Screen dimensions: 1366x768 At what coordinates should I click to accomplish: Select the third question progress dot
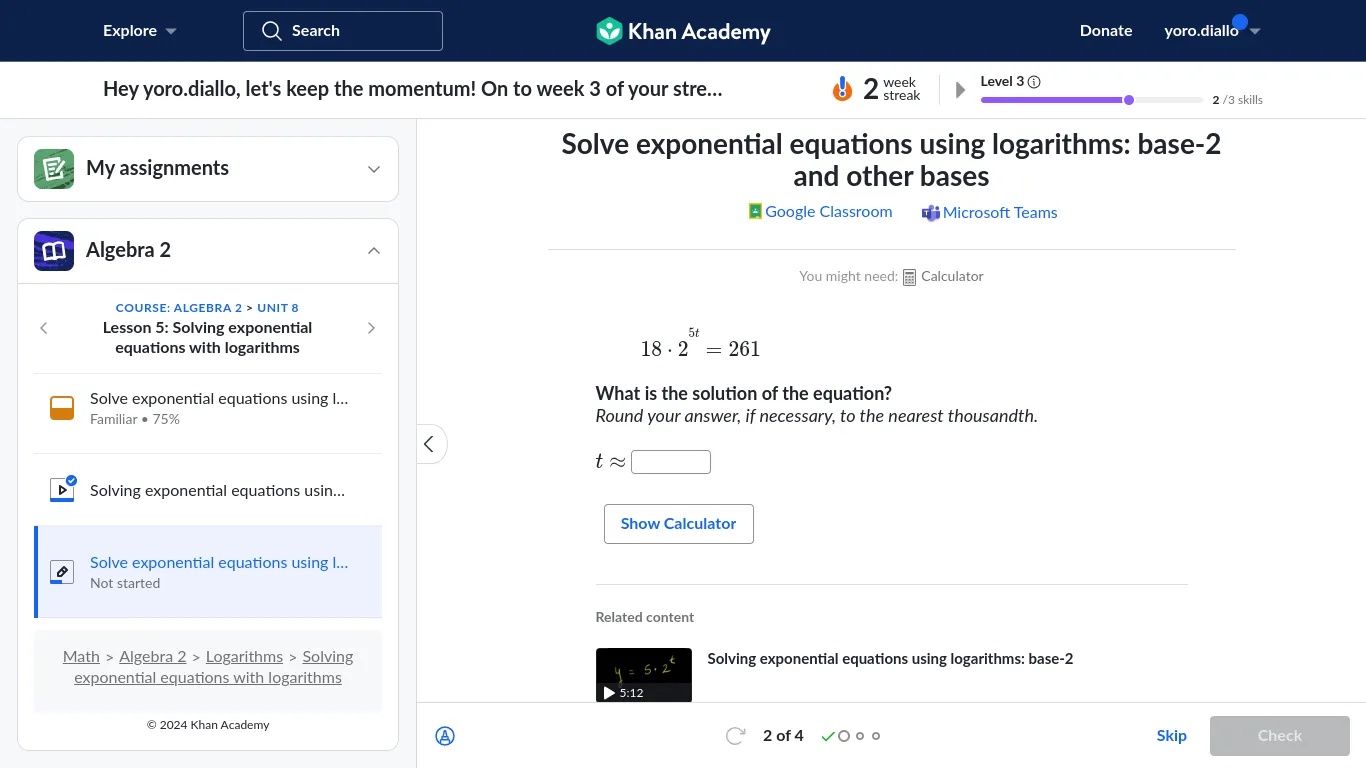pos(860,735)
